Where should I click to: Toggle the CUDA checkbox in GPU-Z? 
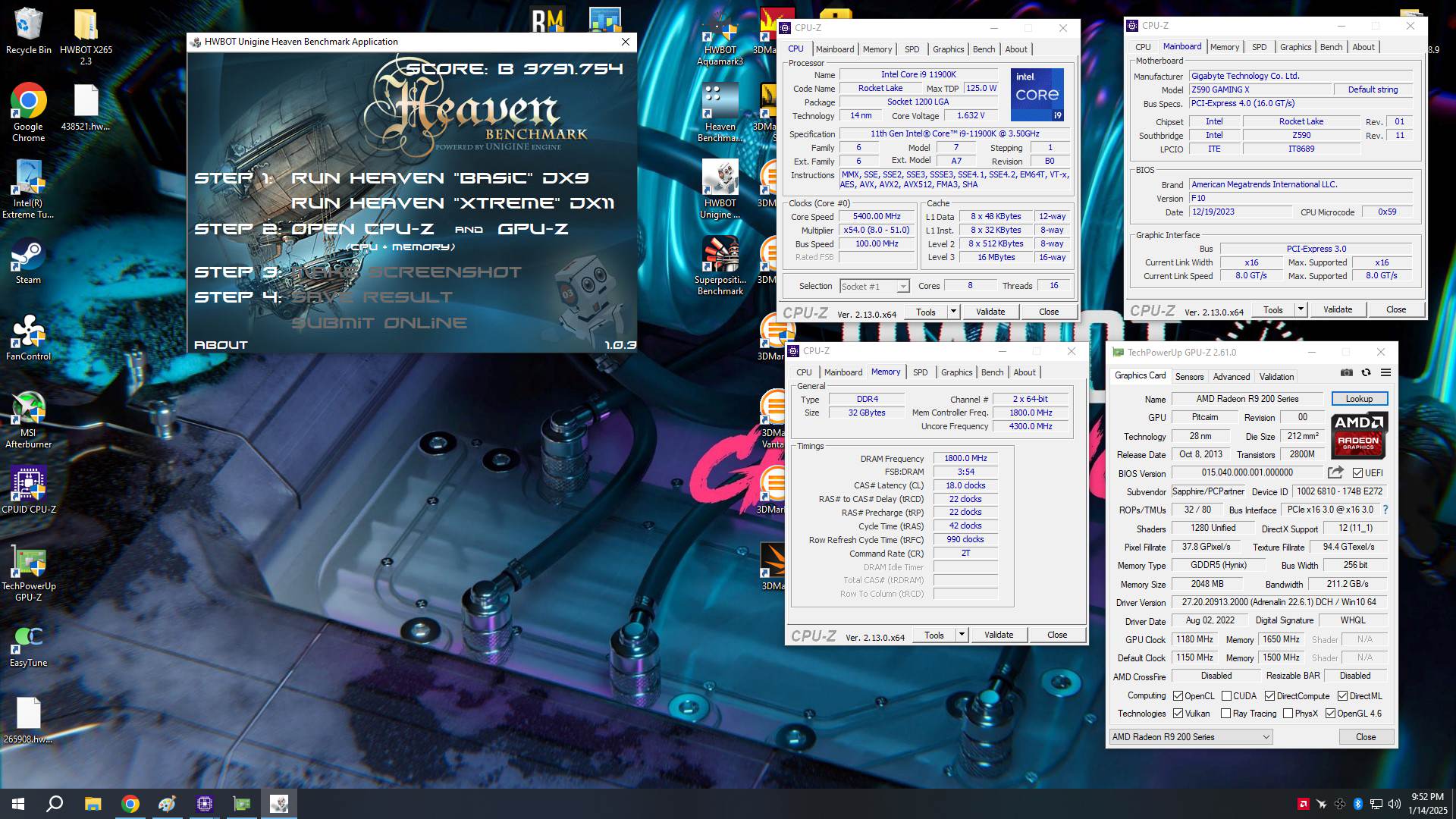(1226, 695)
